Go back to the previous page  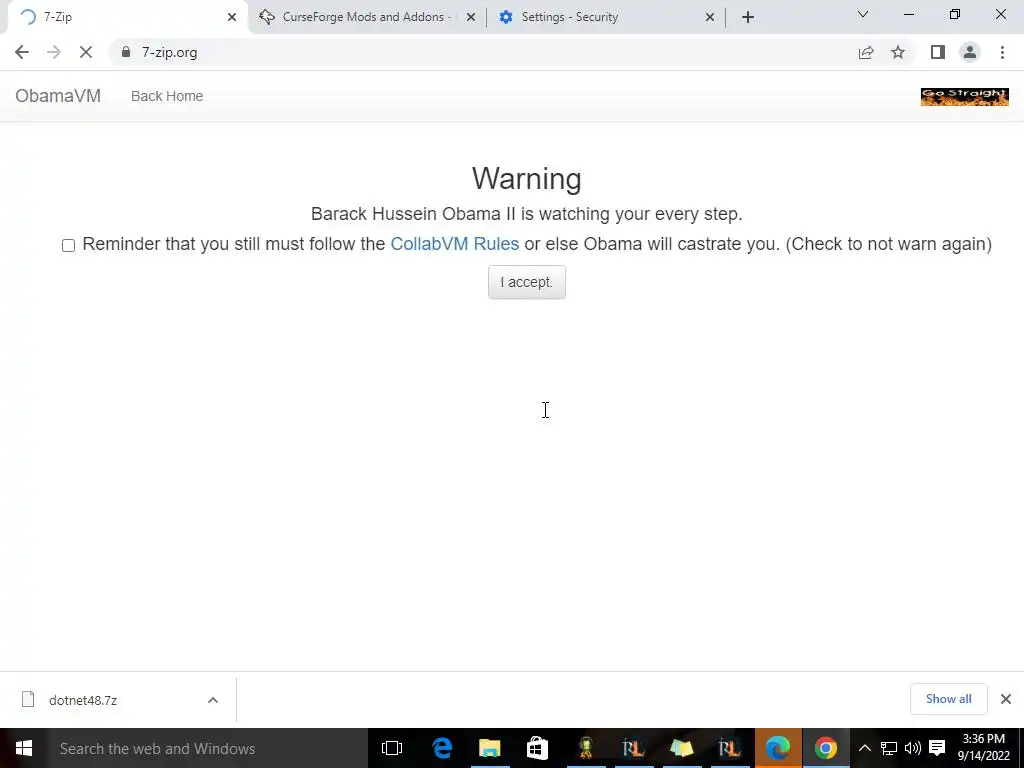pyautogui.click(x=22, y=52)
